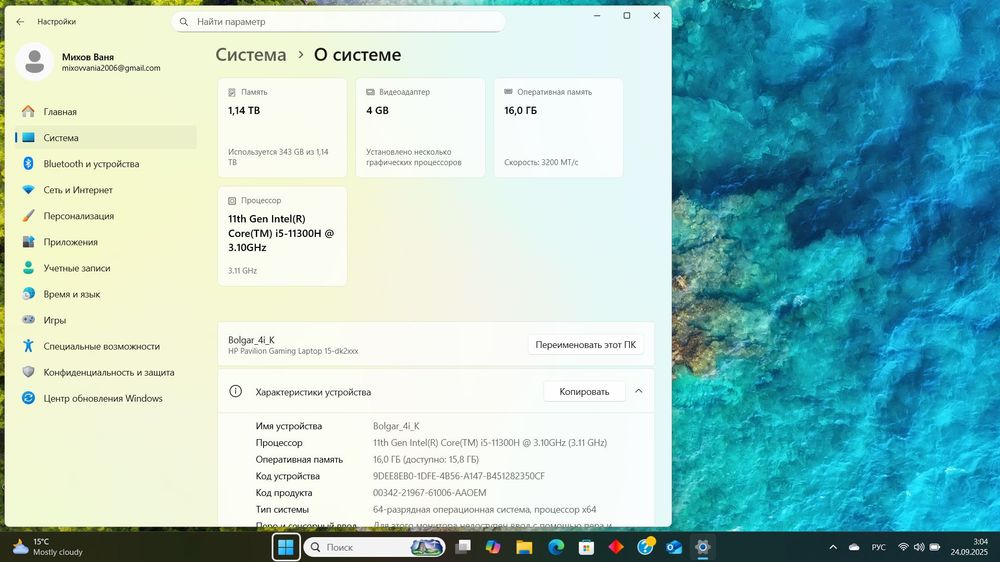Launch Copilot from the taskbar
The image size is (1000, 562).
pos(493,547)
